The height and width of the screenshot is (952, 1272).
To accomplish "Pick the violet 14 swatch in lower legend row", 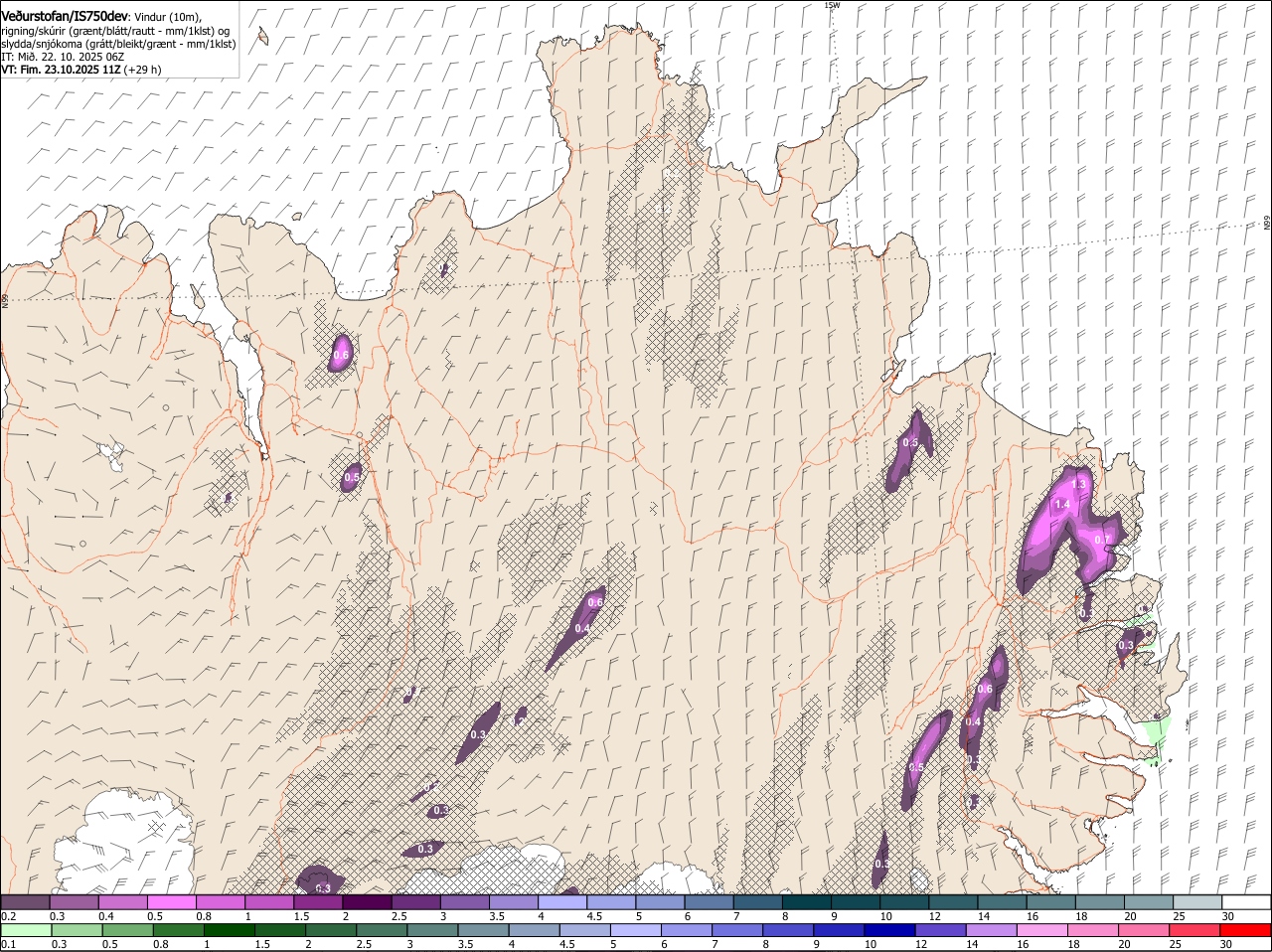I will pos(991,931).
